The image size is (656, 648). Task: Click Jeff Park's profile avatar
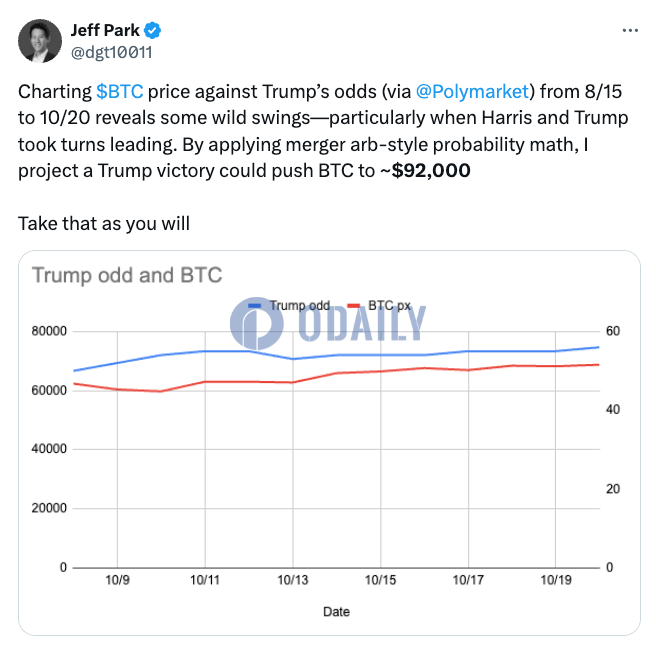click(40, 39)
